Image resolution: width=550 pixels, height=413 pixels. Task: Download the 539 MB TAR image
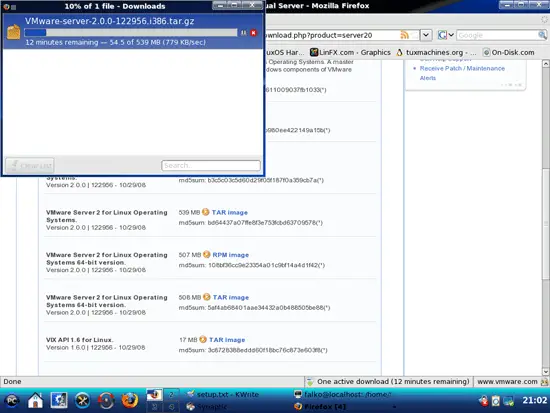tap(229, 212)
